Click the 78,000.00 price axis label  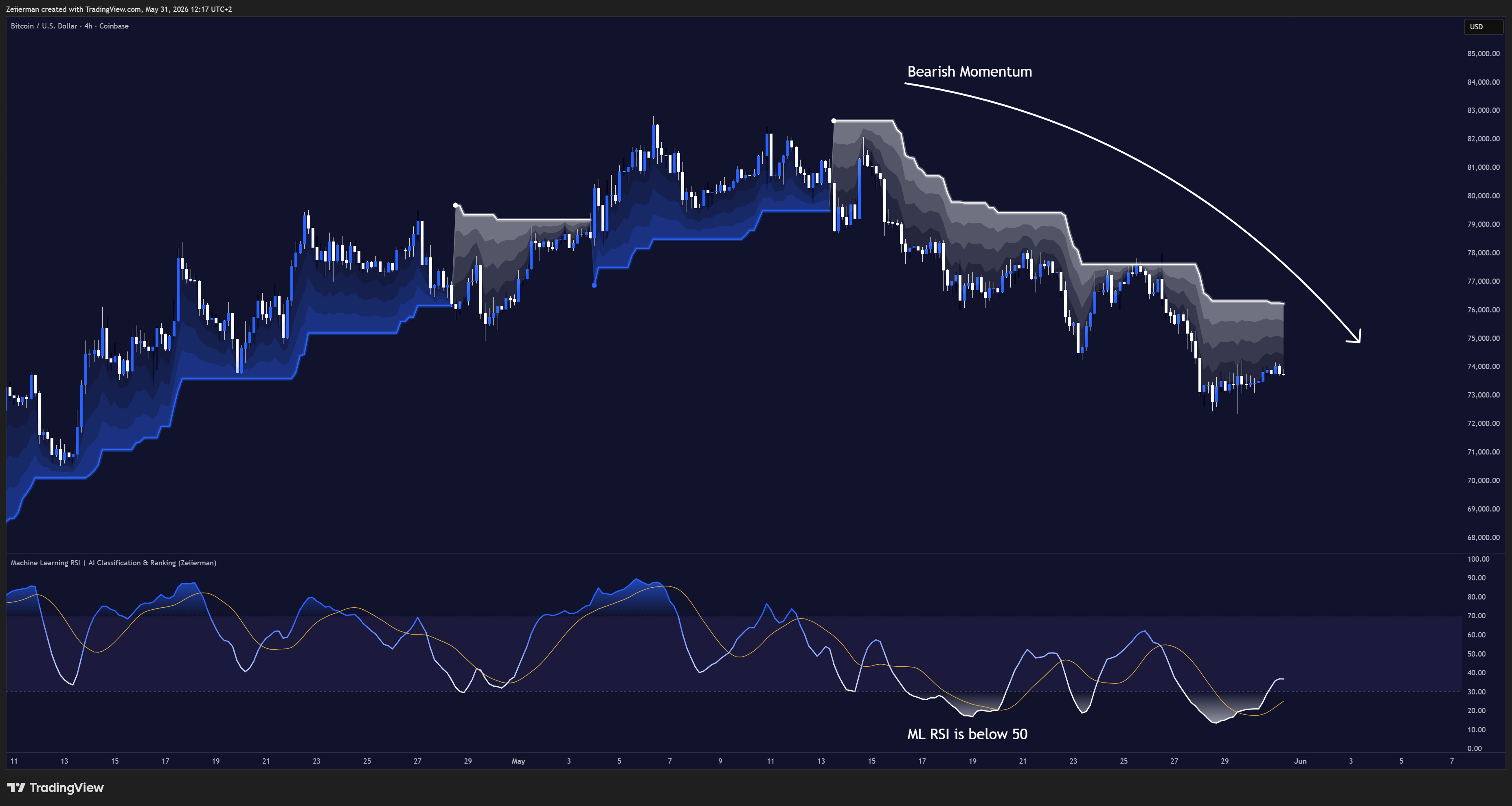click(1483, 253)
